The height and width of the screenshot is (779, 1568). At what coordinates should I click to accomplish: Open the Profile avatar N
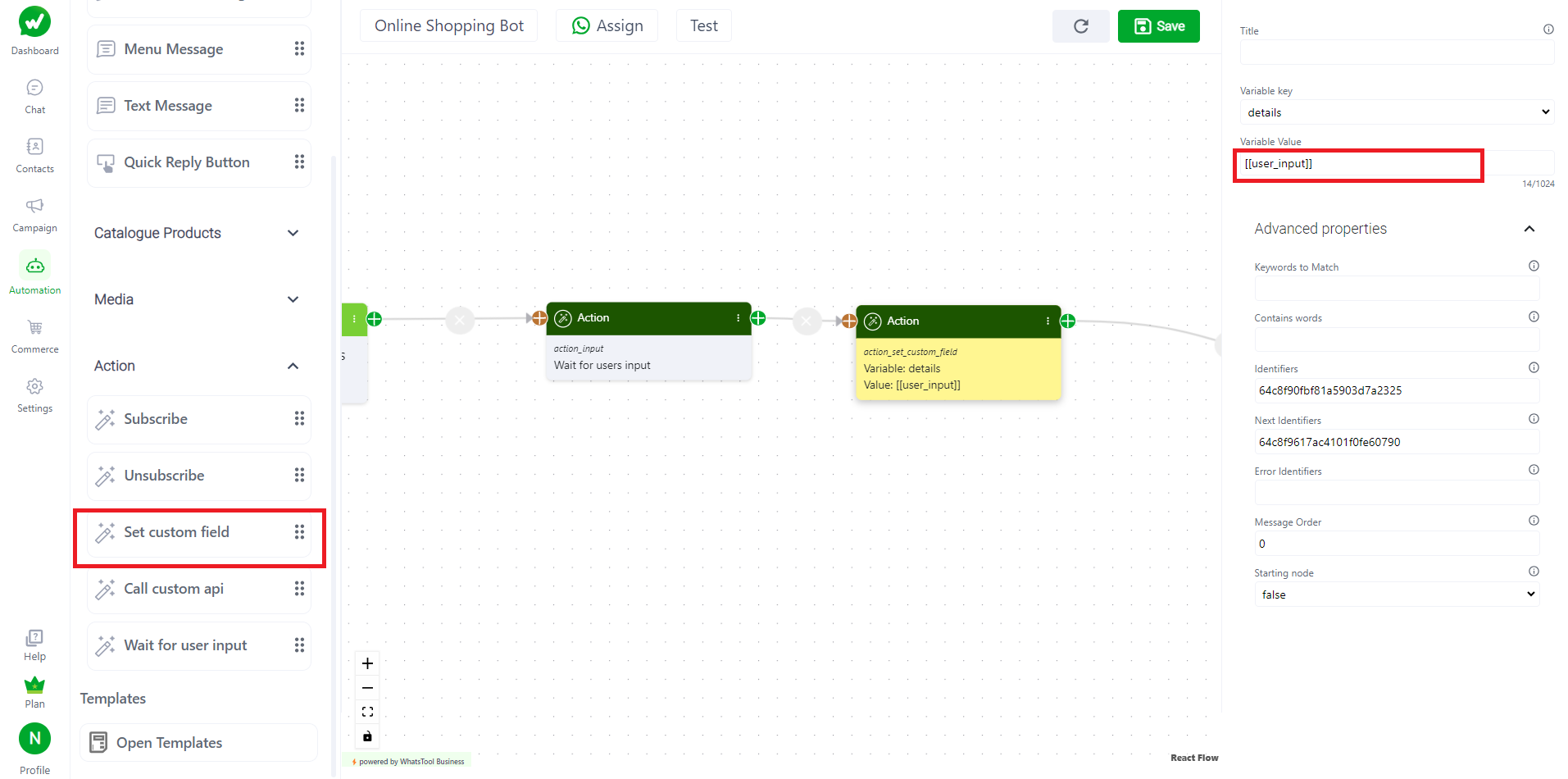[34, 739]
